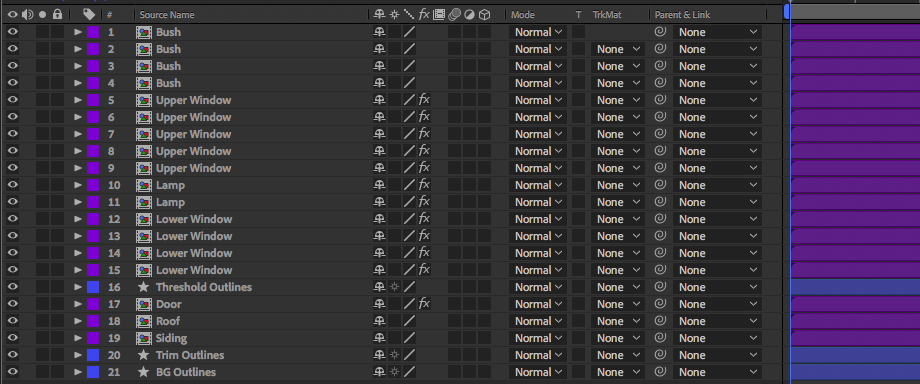
Task: Hide layer 17 Door with its eye toggle
Action: [x=13, y=304]
